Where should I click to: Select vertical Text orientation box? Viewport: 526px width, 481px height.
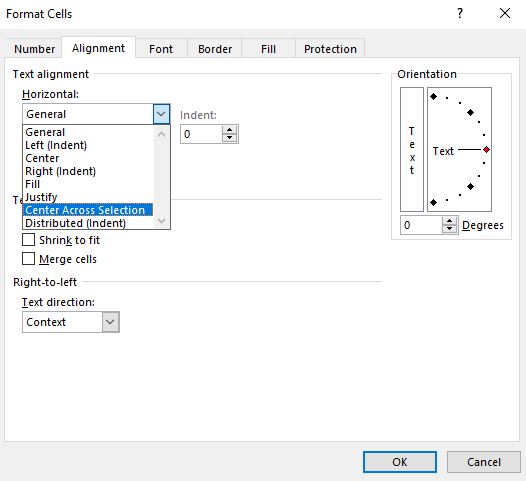pos(412,150)
